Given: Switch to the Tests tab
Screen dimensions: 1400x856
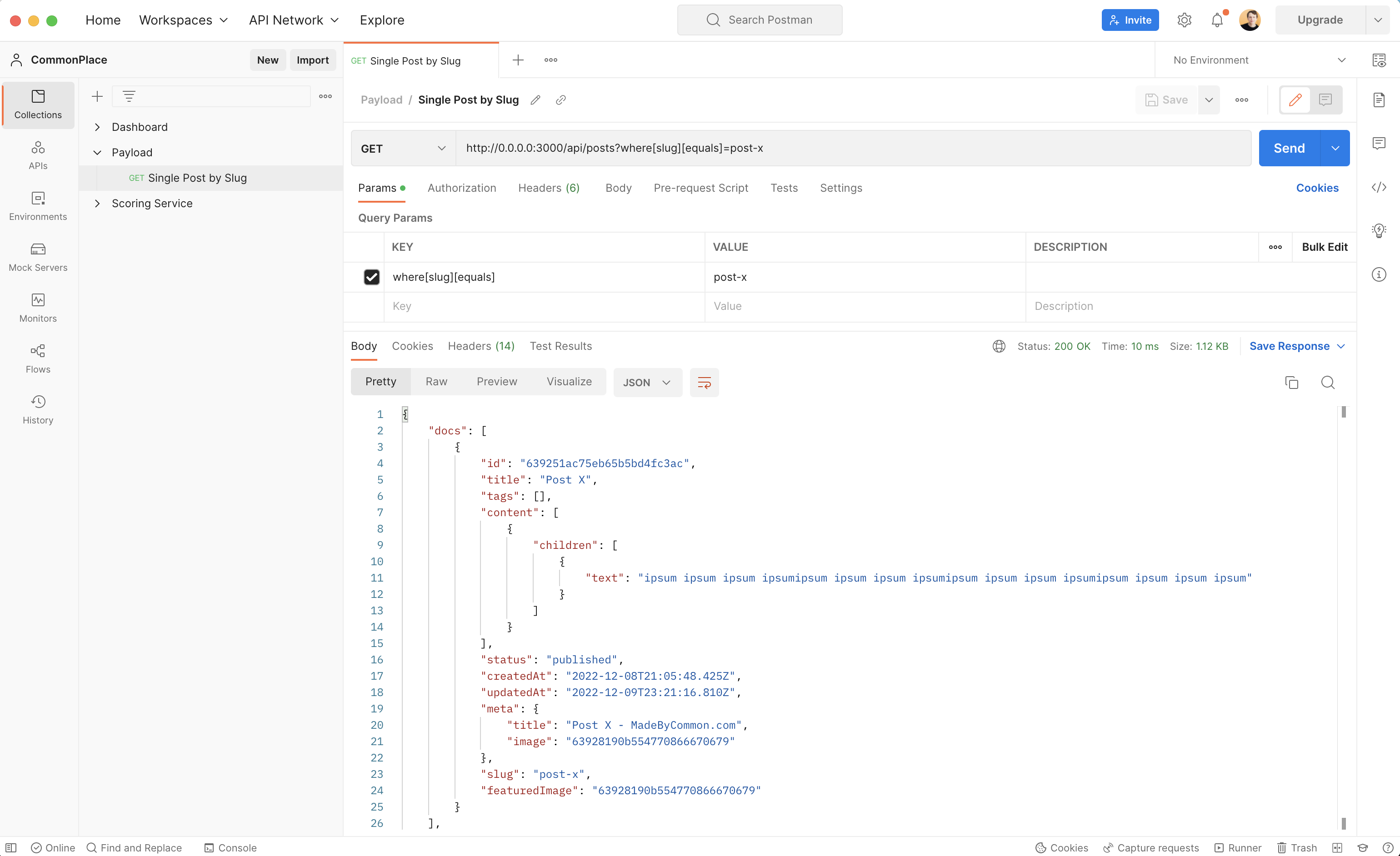Looking at the screenshot, I should click(784, 188).
